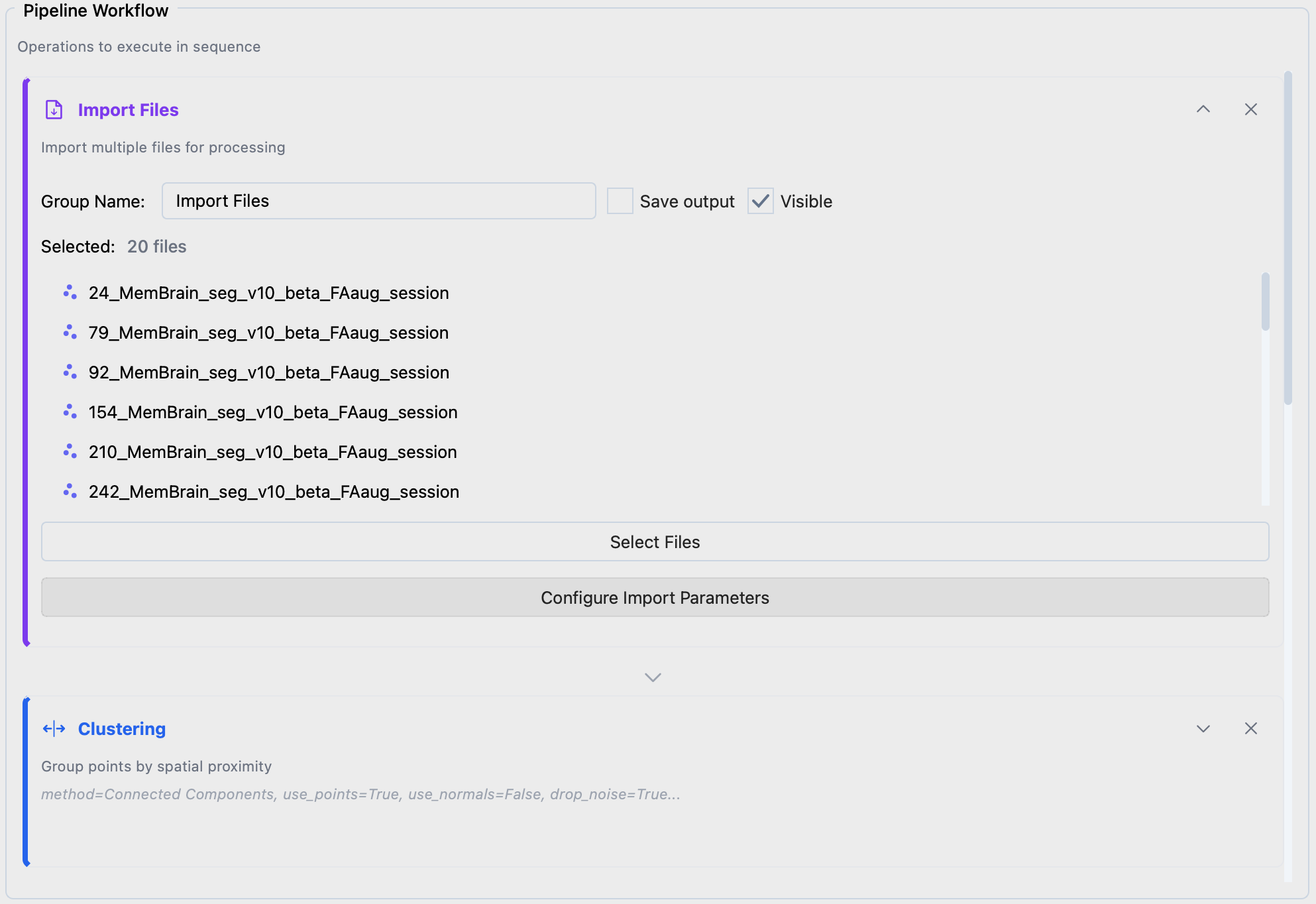Click the Group Name input field
This screenshot has height=904, width=1316.
378,201
